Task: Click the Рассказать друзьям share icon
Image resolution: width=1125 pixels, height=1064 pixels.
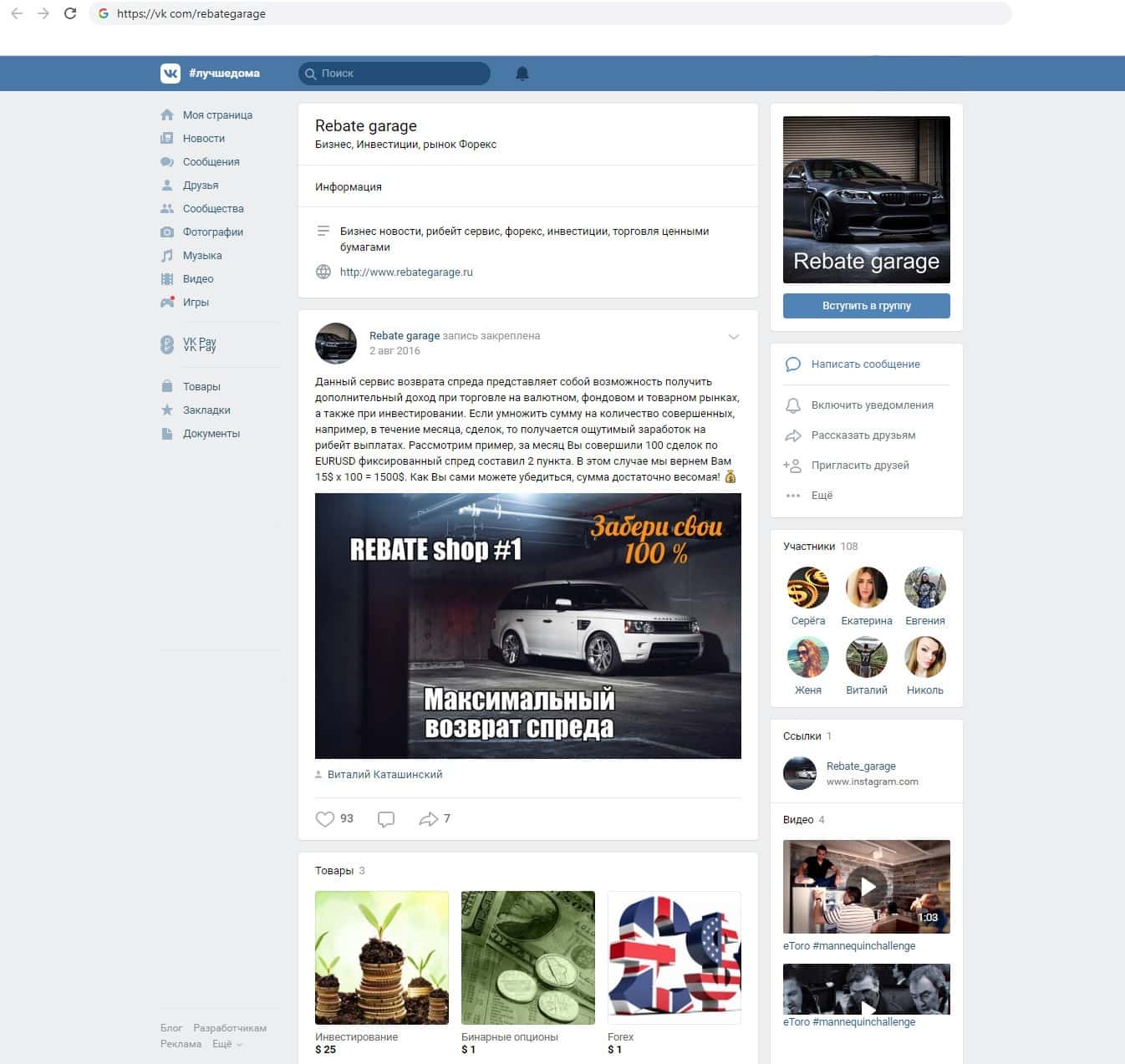Action: (x=793, y=435)
